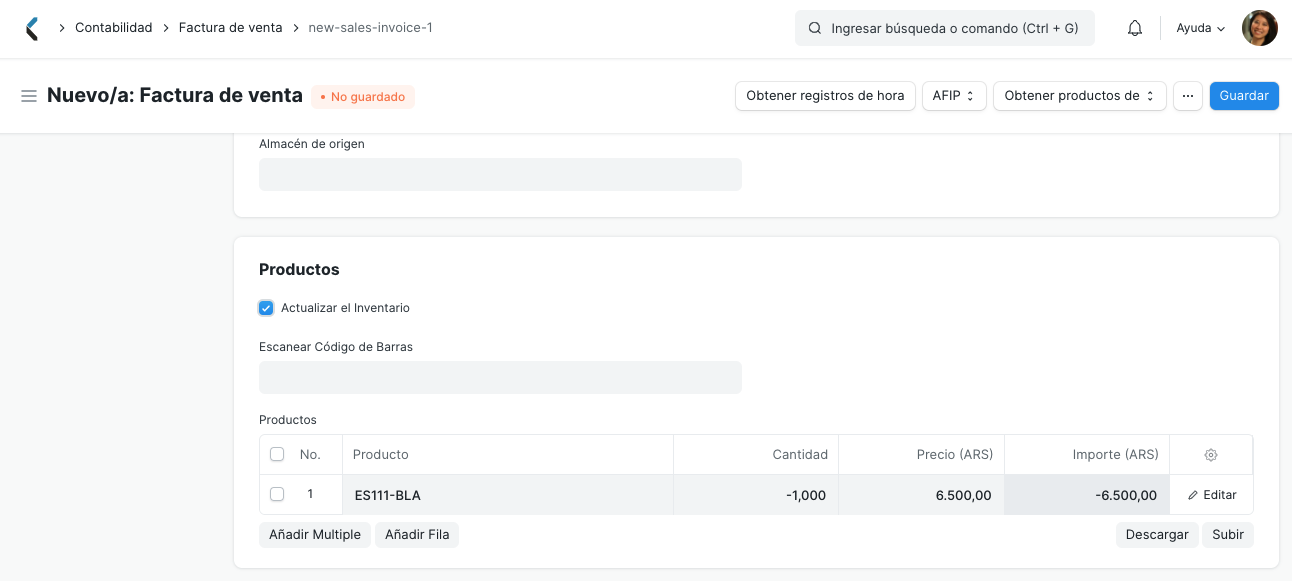Viewport: 1292px width, 581px height.
Task: Click Añadir Fila to add a row
Action: click(417, 534)
